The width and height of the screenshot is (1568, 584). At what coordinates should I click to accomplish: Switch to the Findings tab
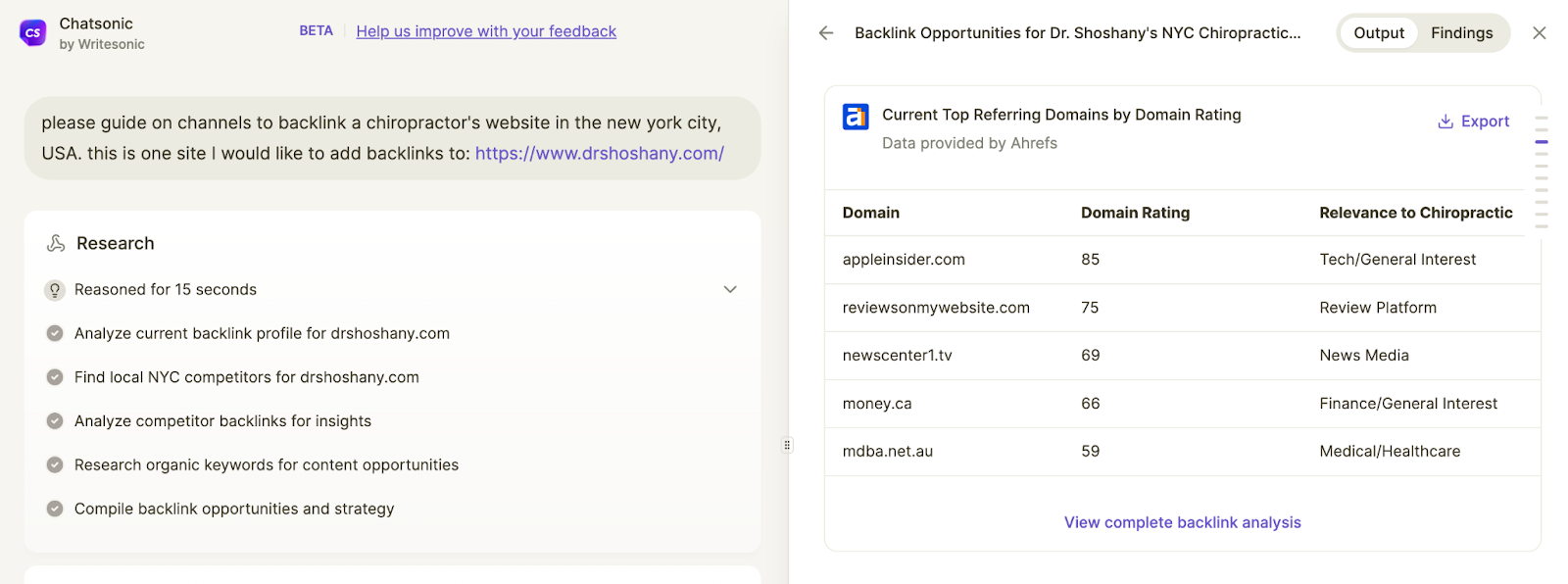coord(1461,33)
